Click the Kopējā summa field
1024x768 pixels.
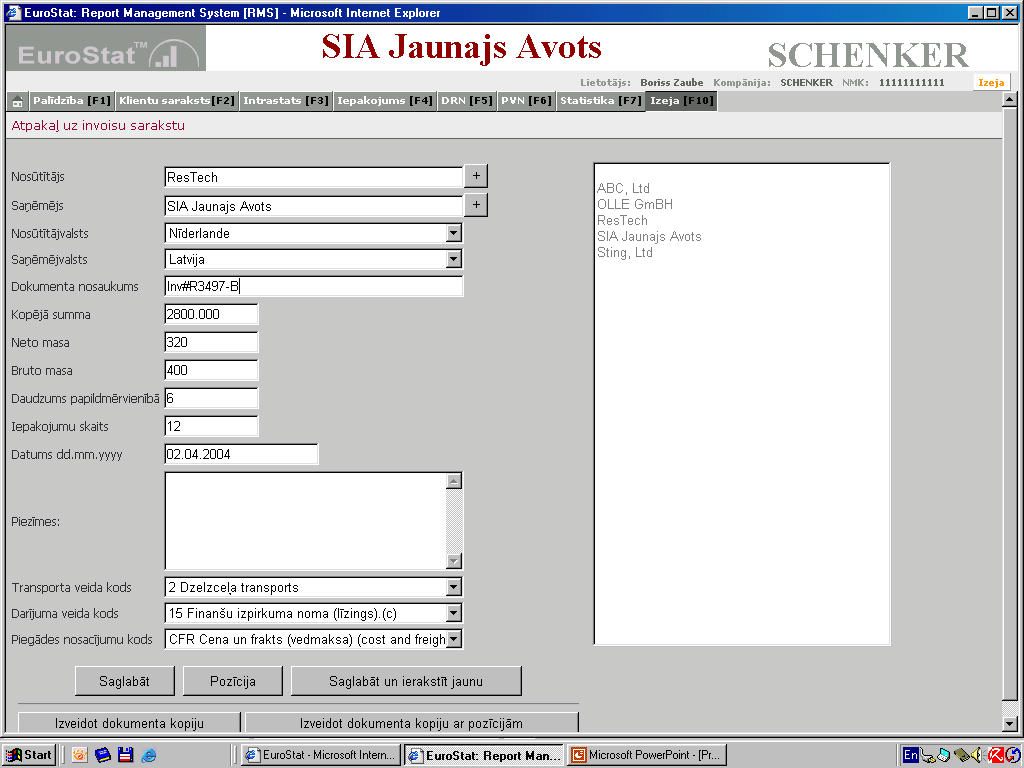point(211,314)
